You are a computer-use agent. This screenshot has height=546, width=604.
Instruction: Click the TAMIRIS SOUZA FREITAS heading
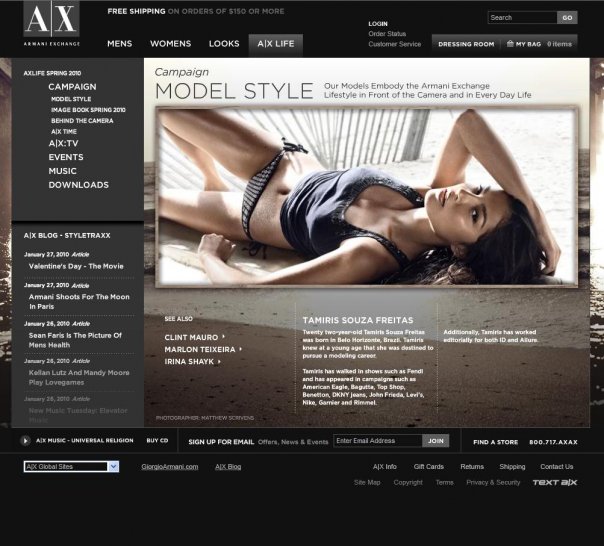[x=358, y=320]
